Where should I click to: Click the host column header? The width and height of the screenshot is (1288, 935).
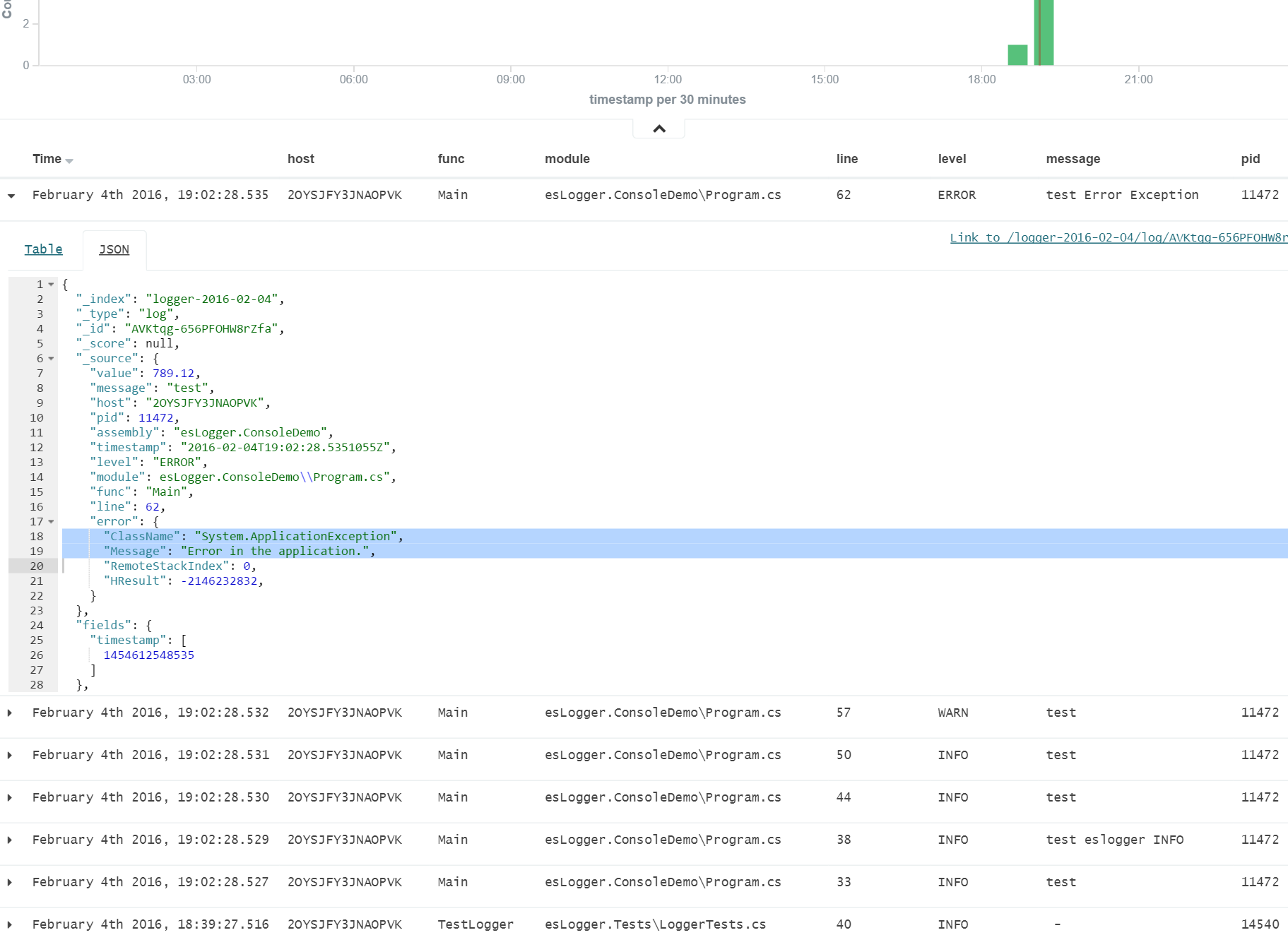(301, 159)
